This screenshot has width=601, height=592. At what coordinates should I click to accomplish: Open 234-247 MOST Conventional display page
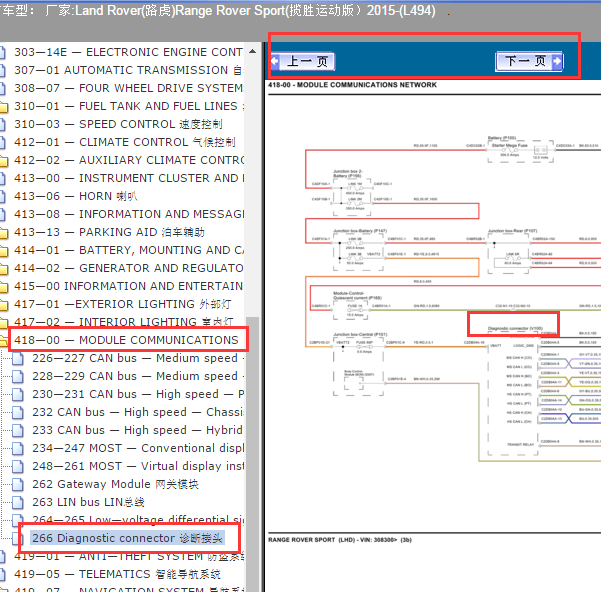pos(138,448)
